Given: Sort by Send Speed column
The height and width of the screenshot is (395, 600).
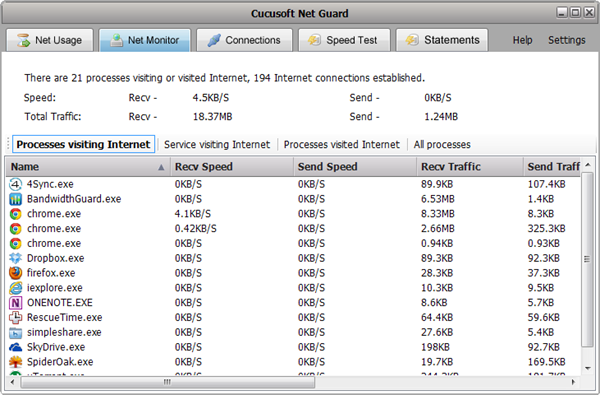Looking at the screenshot, I should click(355, 167).
